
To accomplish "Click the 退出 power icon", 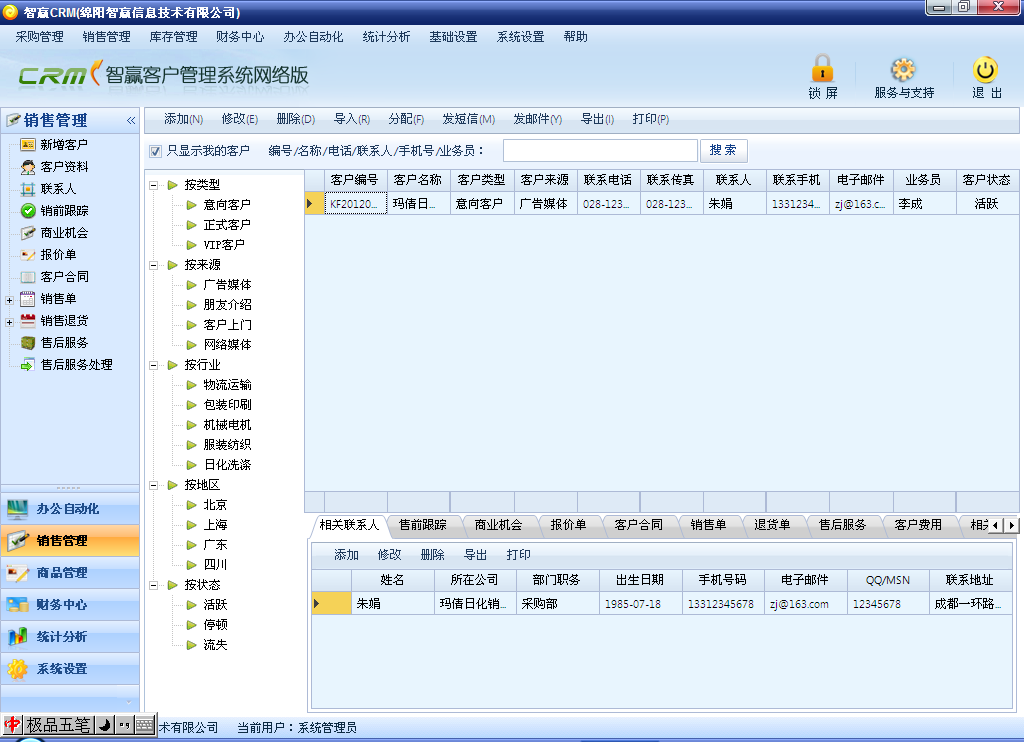I will coord(985,69).
